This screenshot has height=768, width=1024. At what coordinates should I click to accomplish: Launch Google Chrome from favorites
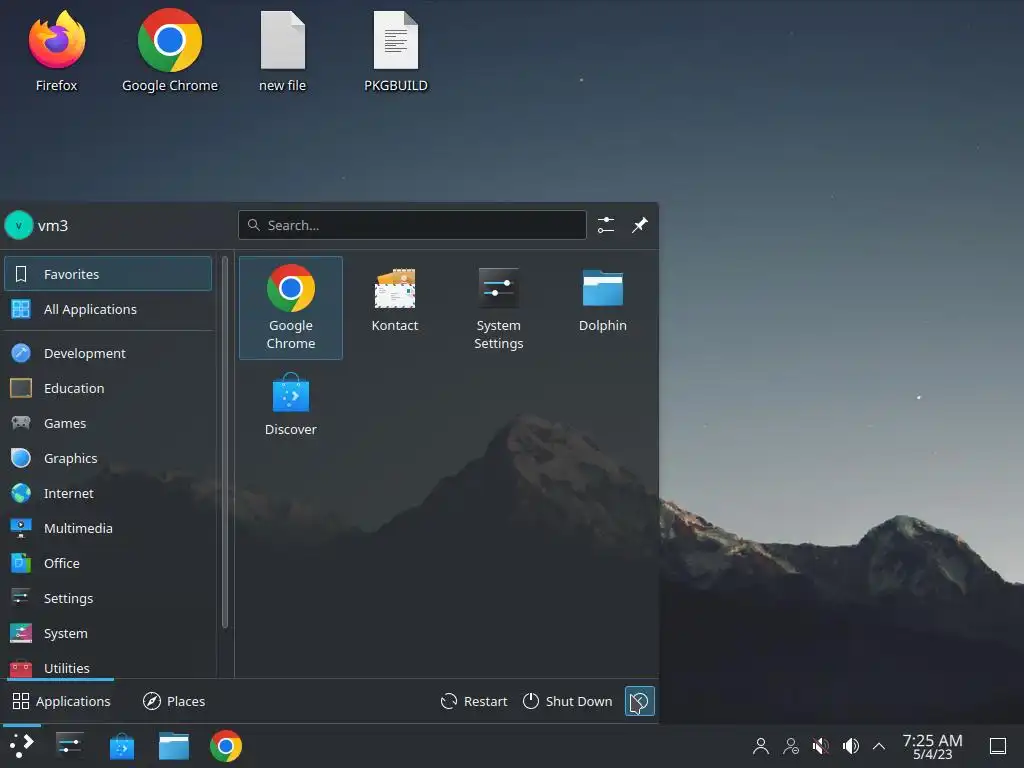(291, 308)
